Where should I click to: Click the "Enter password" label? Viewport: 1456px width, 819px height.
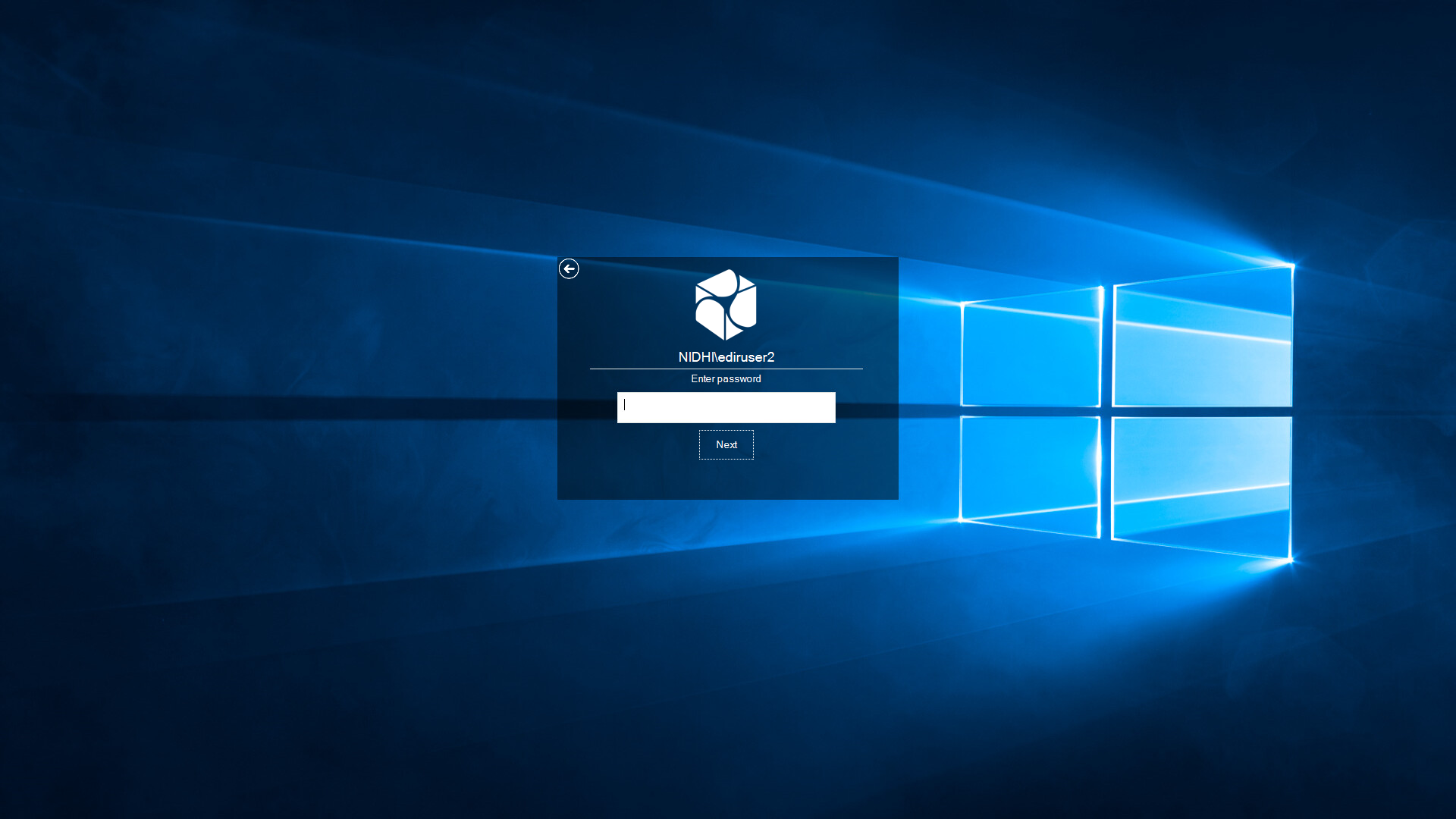coord(726,379)
